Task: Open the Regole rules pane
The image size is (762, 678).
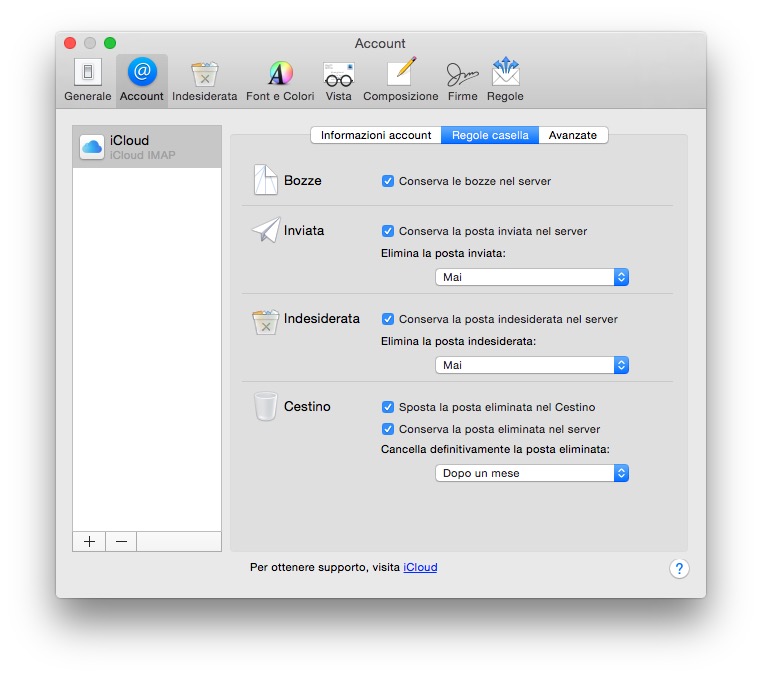Action: click(x=505, y=80)
